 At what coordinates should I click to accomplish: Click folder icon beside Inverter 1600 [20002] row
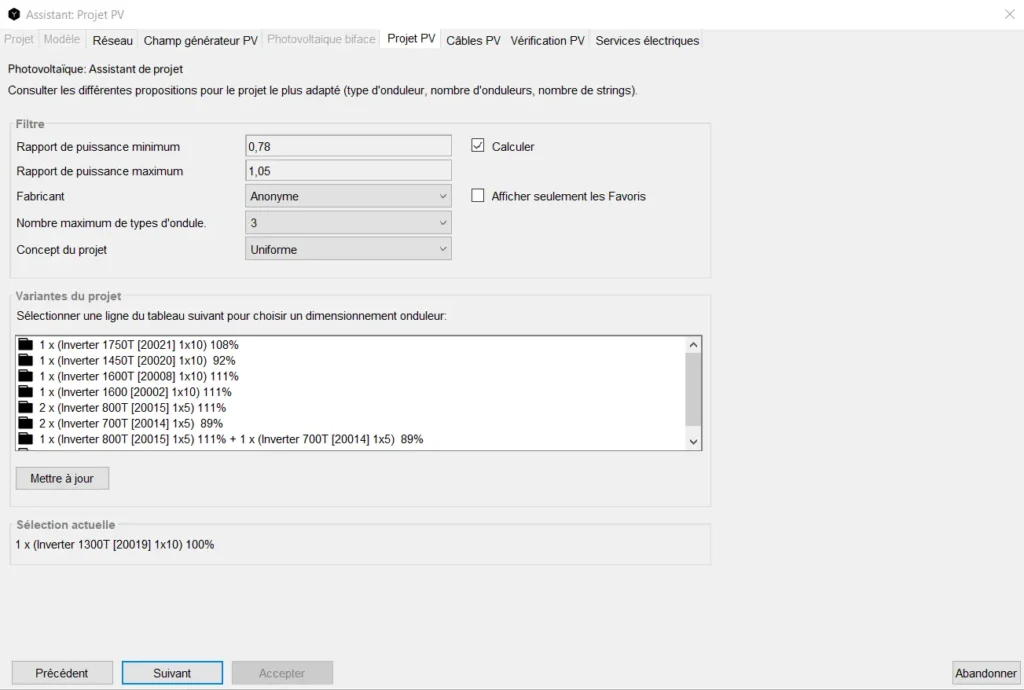pyautogui.click(x=26, y=392)
